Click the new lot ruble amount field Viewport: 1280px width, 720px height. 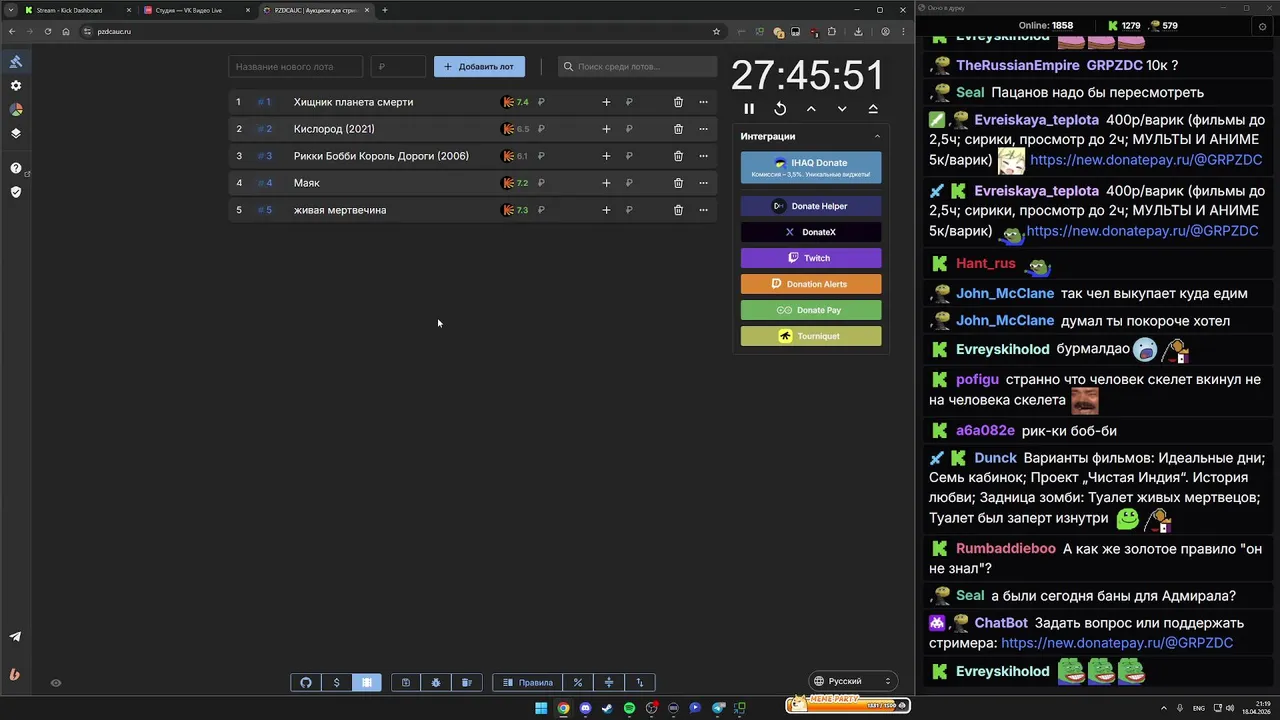point(398,67)
